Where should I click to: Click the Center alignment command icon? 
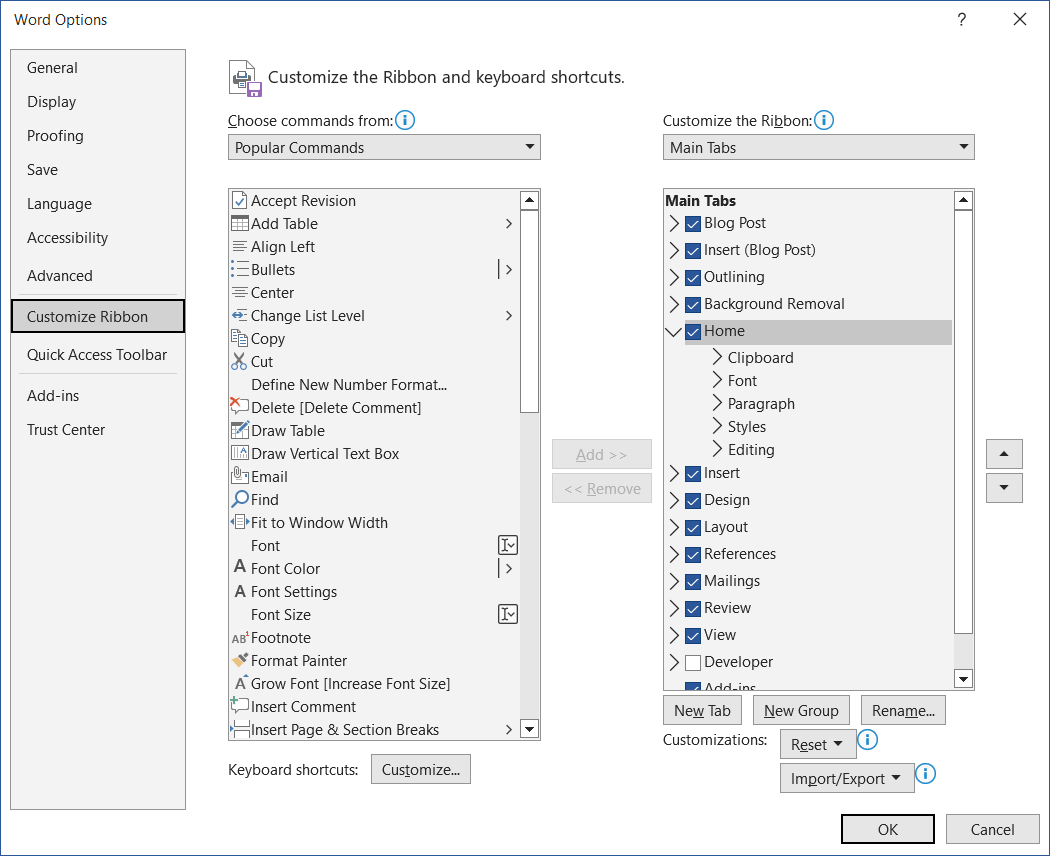click(239, 292)
